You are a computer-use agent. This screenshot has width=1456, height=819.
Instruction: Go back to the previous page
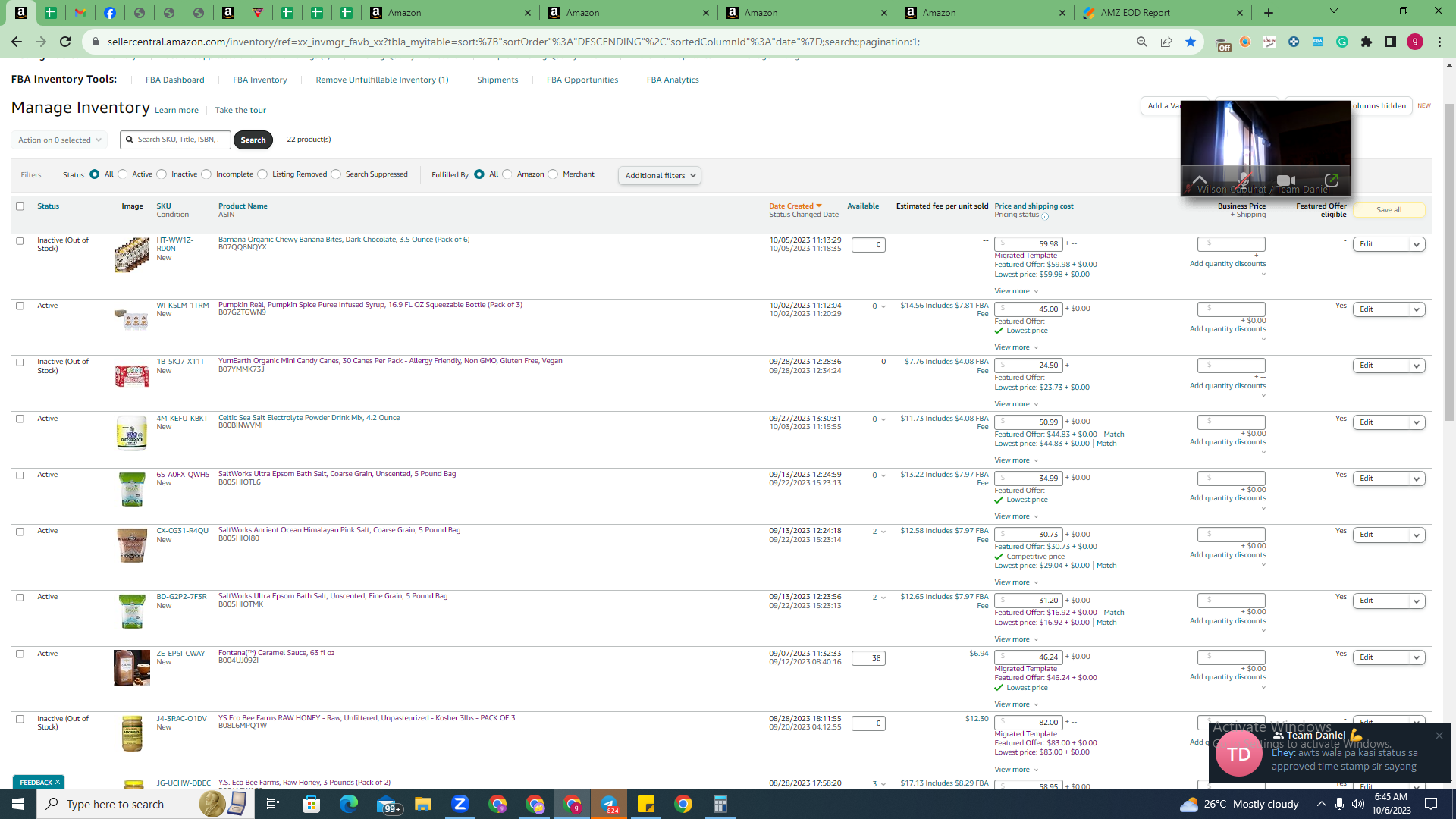(17, 42)
